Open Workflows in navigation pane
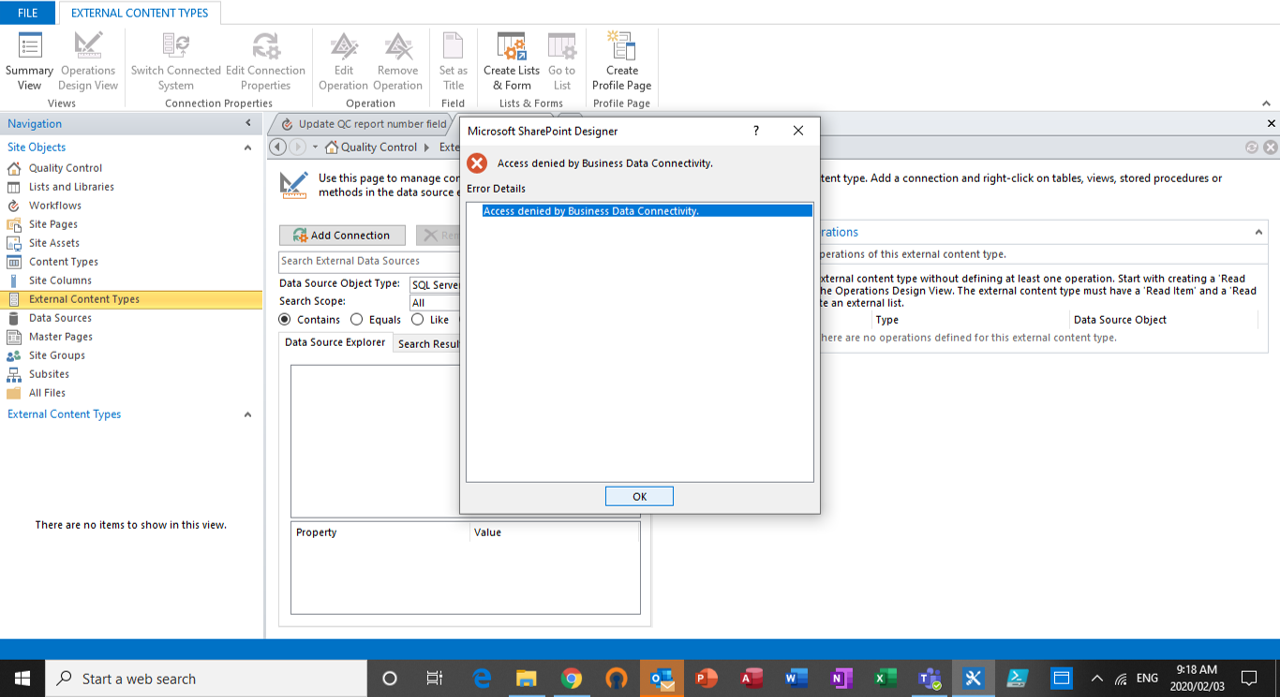The image size is (1280, 697). pos(55,206)
